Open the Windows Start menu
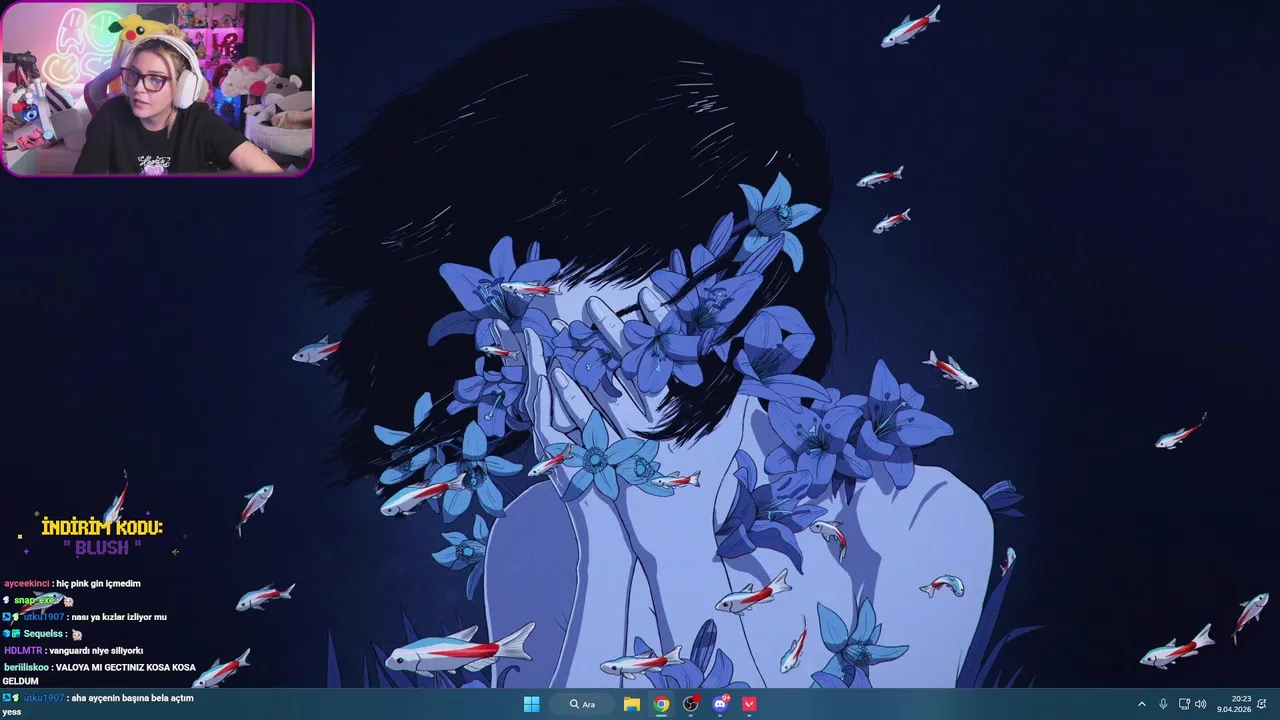Image resolution: width=1280 pixels, height=720 pixels. tap(531, 704)
